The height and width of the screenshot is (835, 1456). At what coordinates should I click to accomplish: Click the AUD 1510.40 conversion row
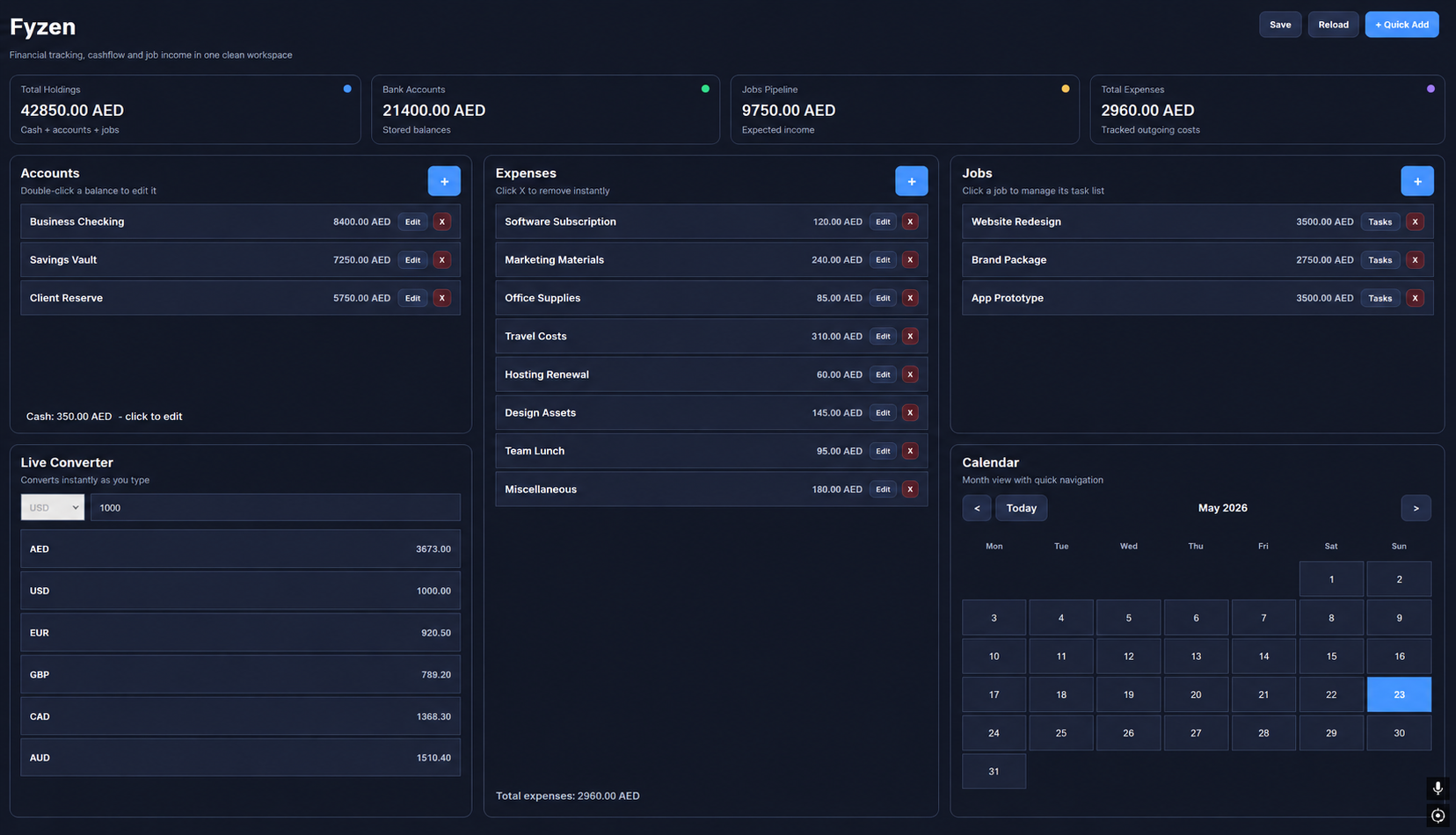tap(240, 758)
